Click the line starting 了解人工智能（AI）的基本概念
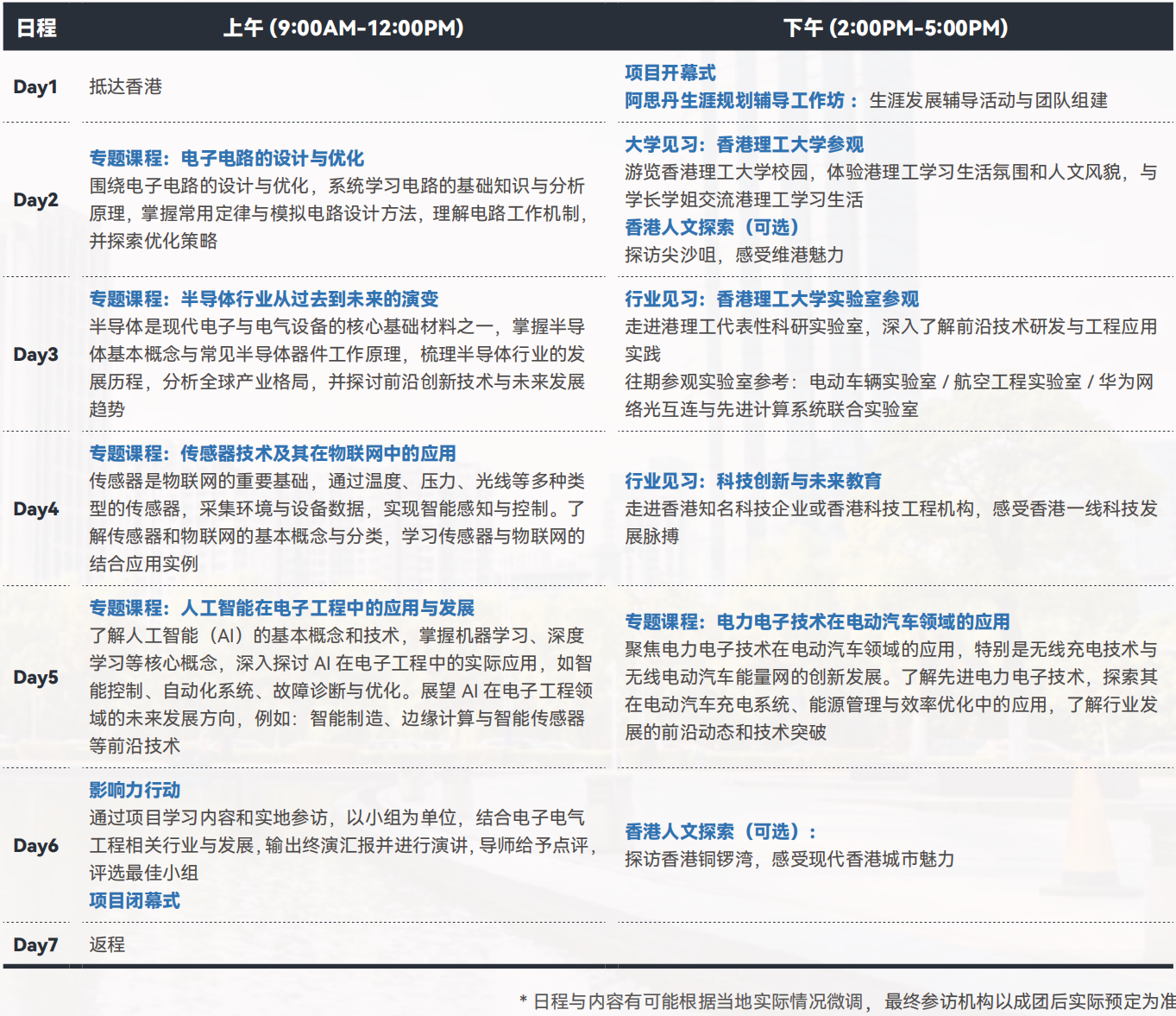 point(337,636)
